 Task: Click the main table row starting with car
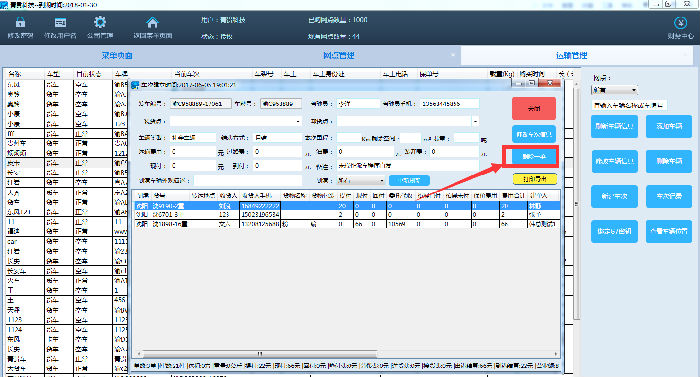(67, 242)
